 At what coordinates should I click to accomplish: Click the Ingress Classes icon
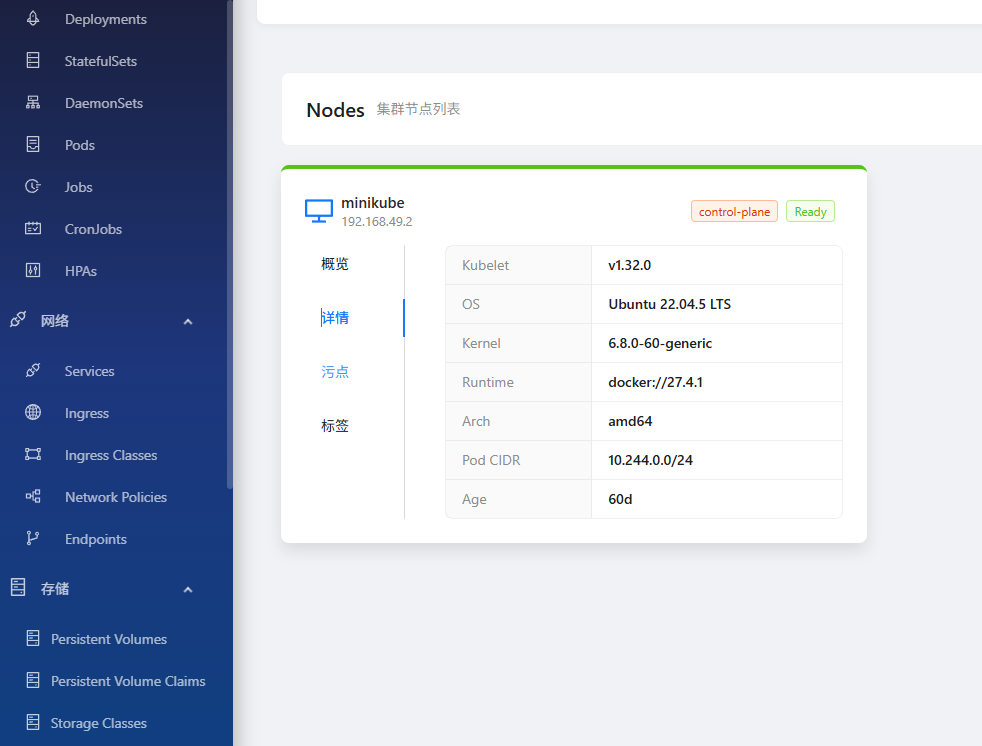[x=33, y=454]
